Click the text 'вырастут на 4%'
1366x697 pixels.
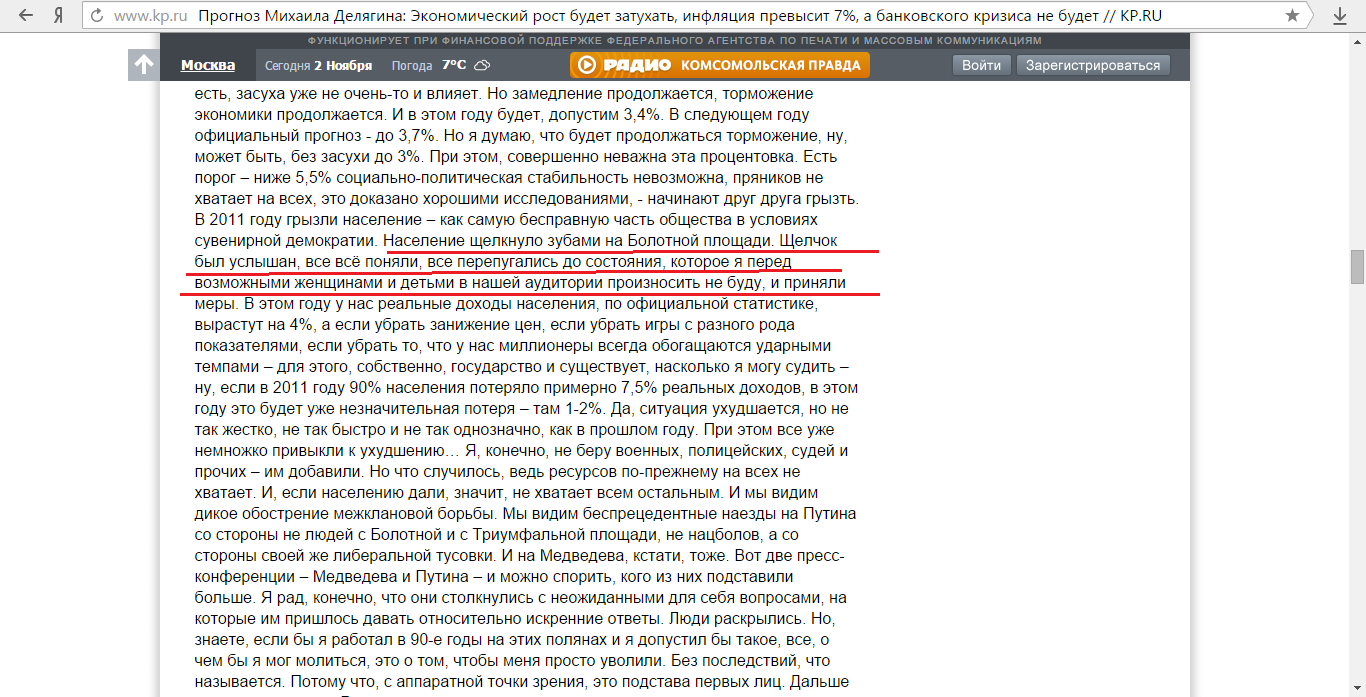tap(254, 325)
